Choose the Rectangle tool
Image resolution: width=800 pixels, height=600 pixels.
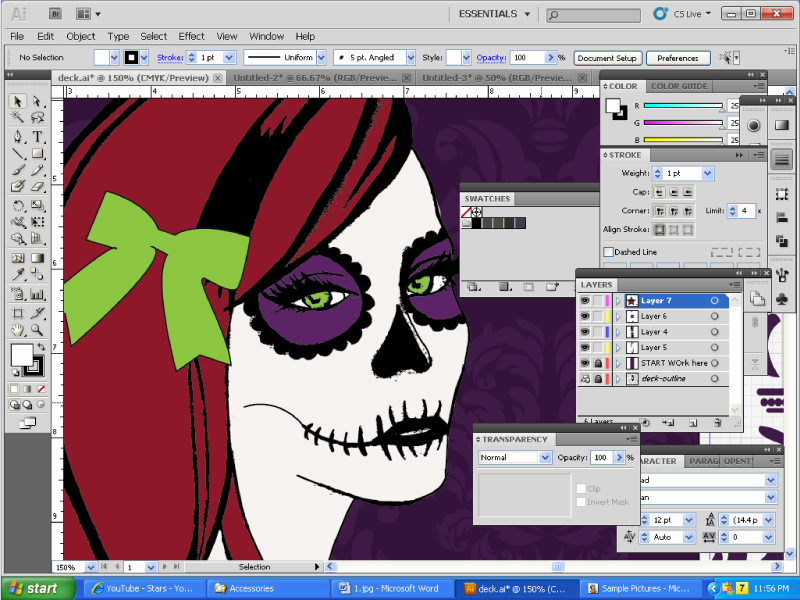click(x=37, y=153)
